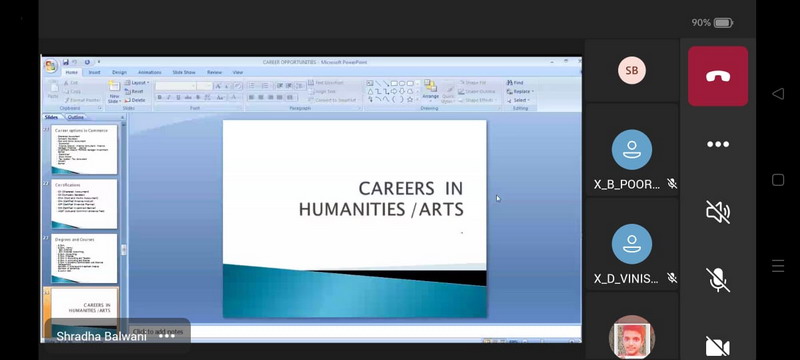Unmute the microphone in call controls
800x360 pixels.
tap(717, 279)
